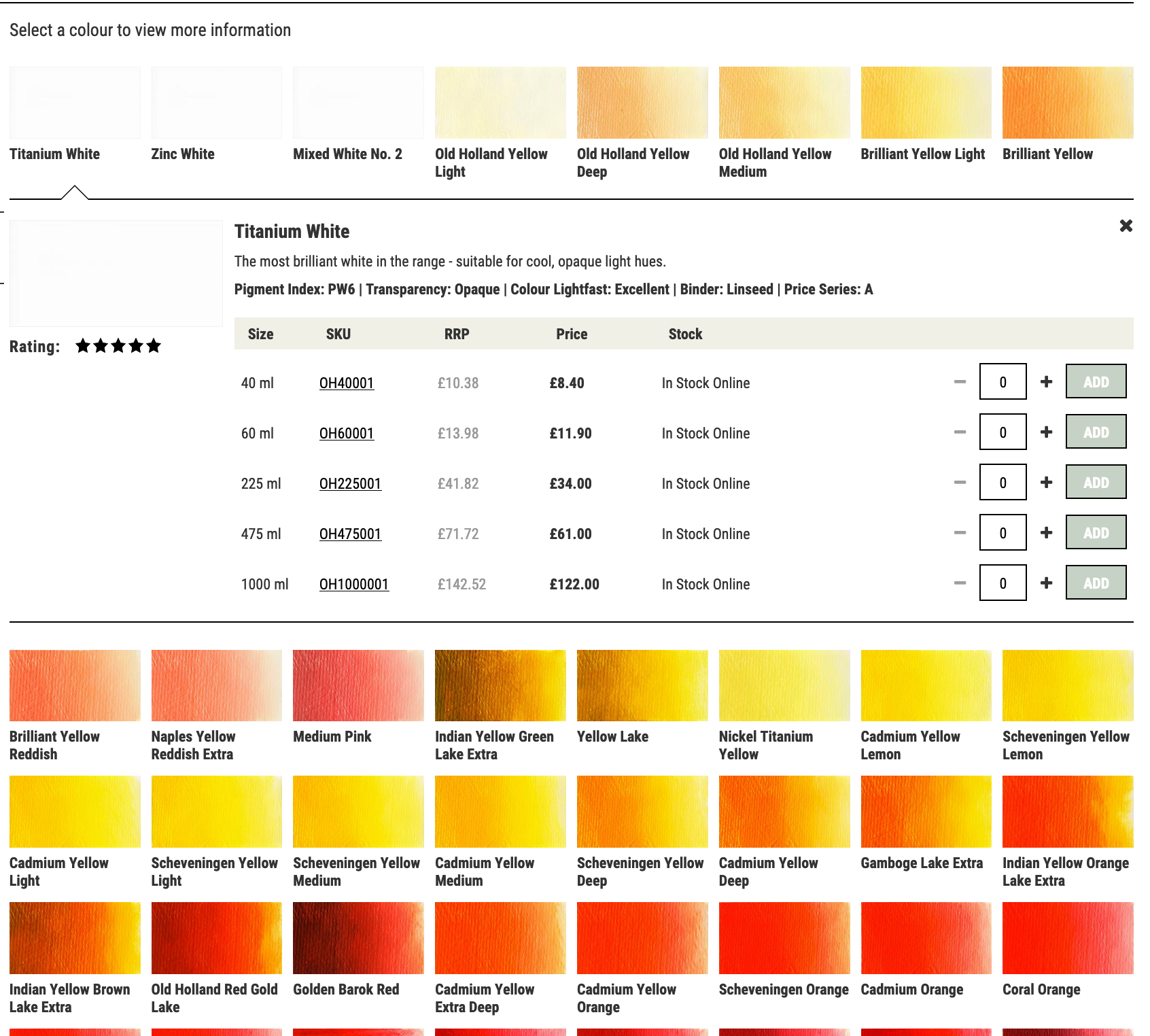Select the Cadmium Yellow Deep swatch
This screenshot has height=1036, width=1150.
point(784,812)
